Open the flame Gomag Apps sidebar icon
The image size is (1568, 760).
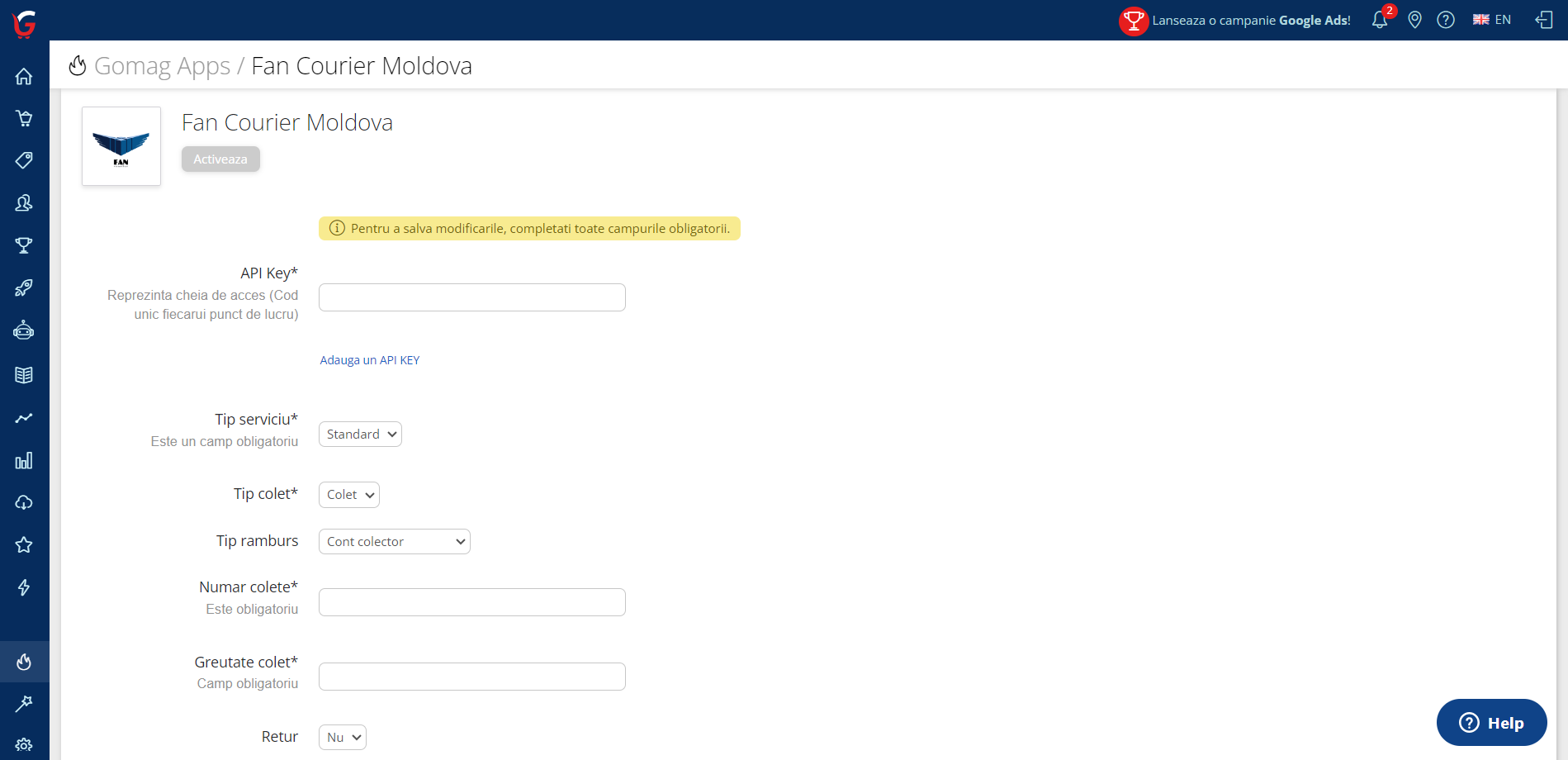point(24,662)
